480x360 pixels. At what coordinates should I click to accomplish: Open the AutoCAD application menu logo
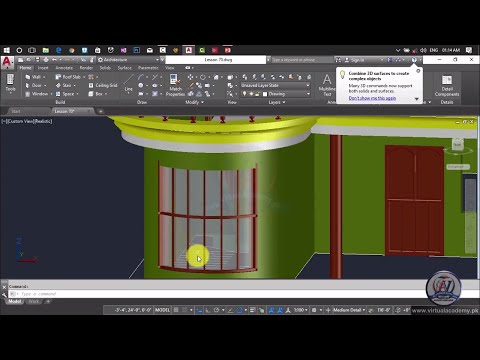(7, 62)
